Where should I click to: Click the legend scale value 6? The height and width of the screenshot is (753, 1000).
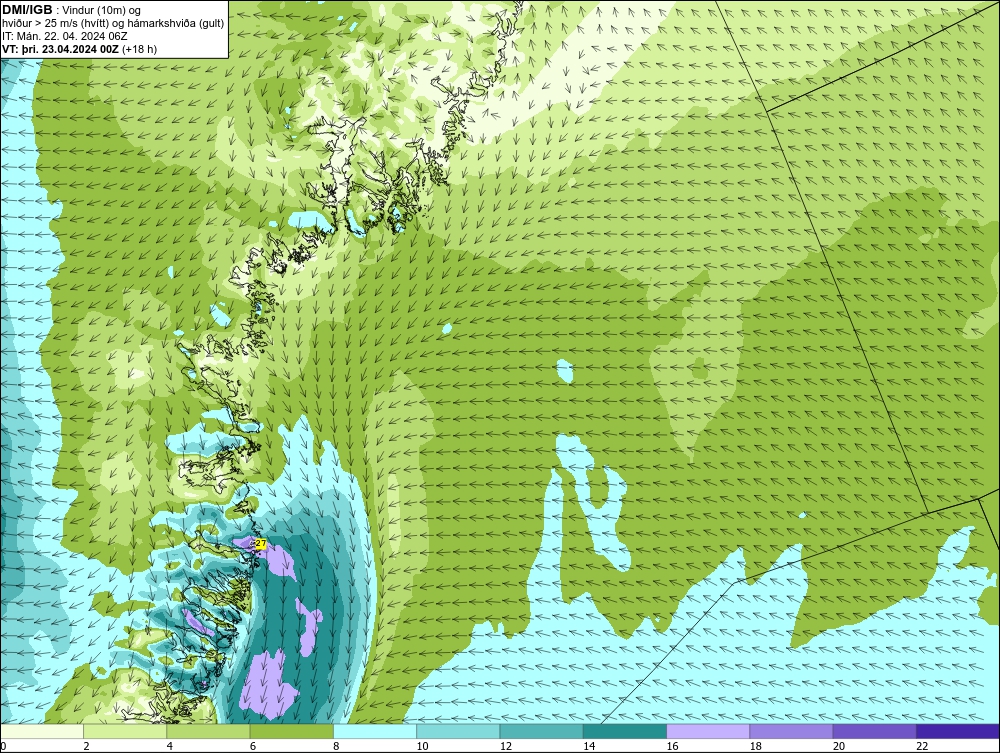point(253,746)
